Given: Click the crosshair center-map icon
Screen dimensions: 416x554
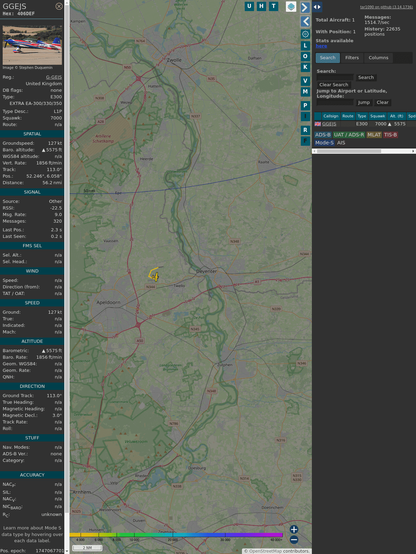Looking at the screenshot, I should [x=305, y=34].
